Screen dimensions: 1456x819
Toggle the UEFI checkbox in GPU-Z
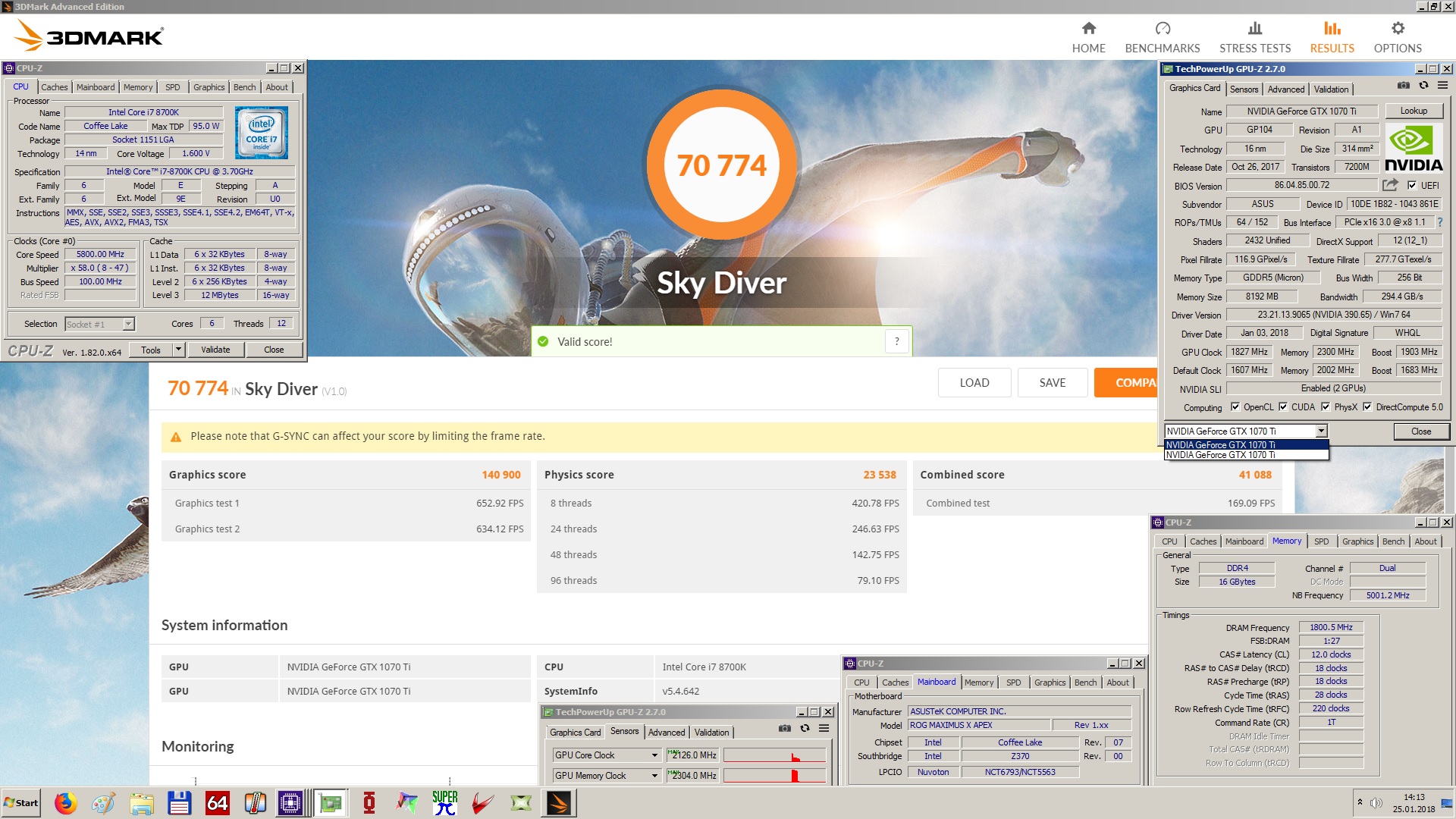[1411, 185]
